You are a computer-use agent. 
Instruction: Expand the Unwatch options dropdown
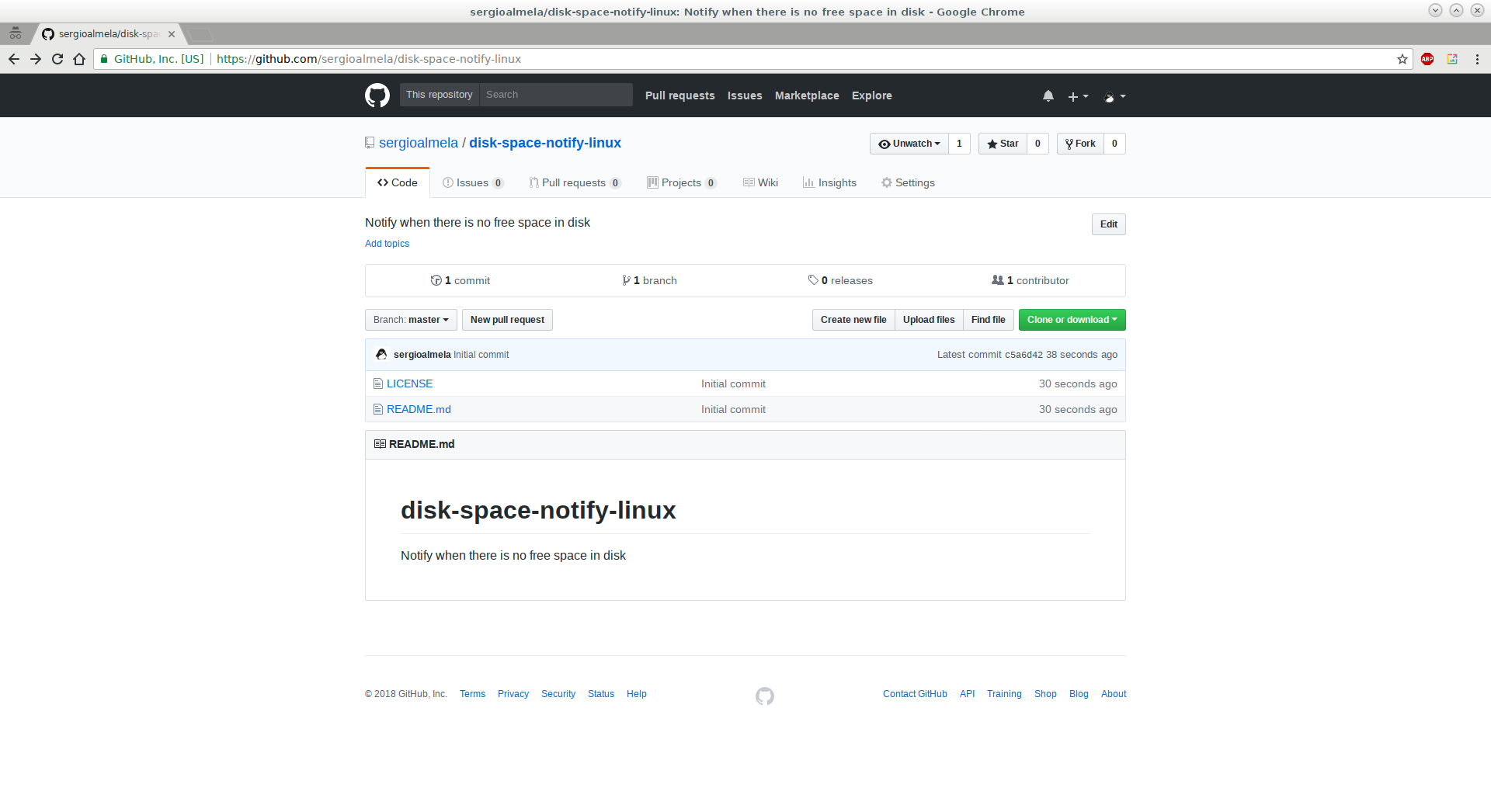(x=909, y=144)
